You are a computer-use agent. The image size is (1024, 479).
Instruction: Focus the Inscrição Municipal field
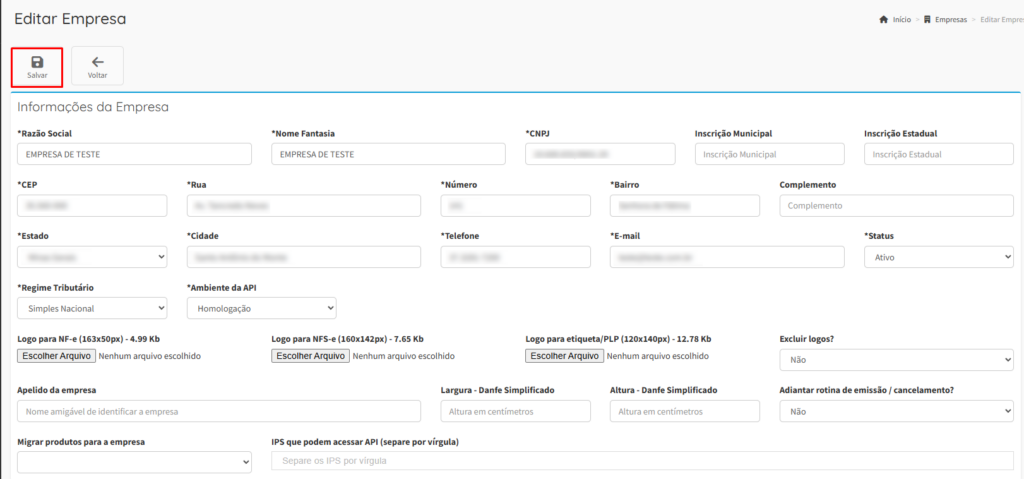pyautogui.click(x=769, y=154)
